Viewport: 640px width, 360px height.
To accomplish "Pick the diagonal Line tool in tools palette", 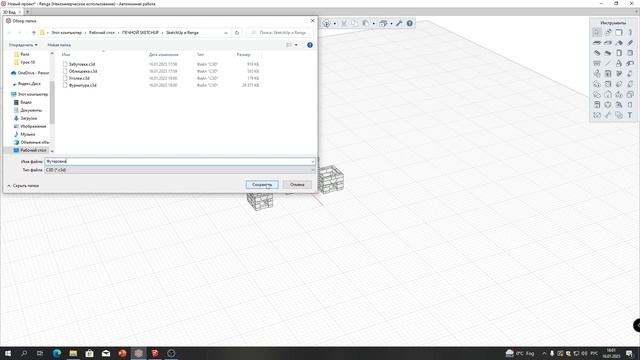I will [x=608, y=63].
